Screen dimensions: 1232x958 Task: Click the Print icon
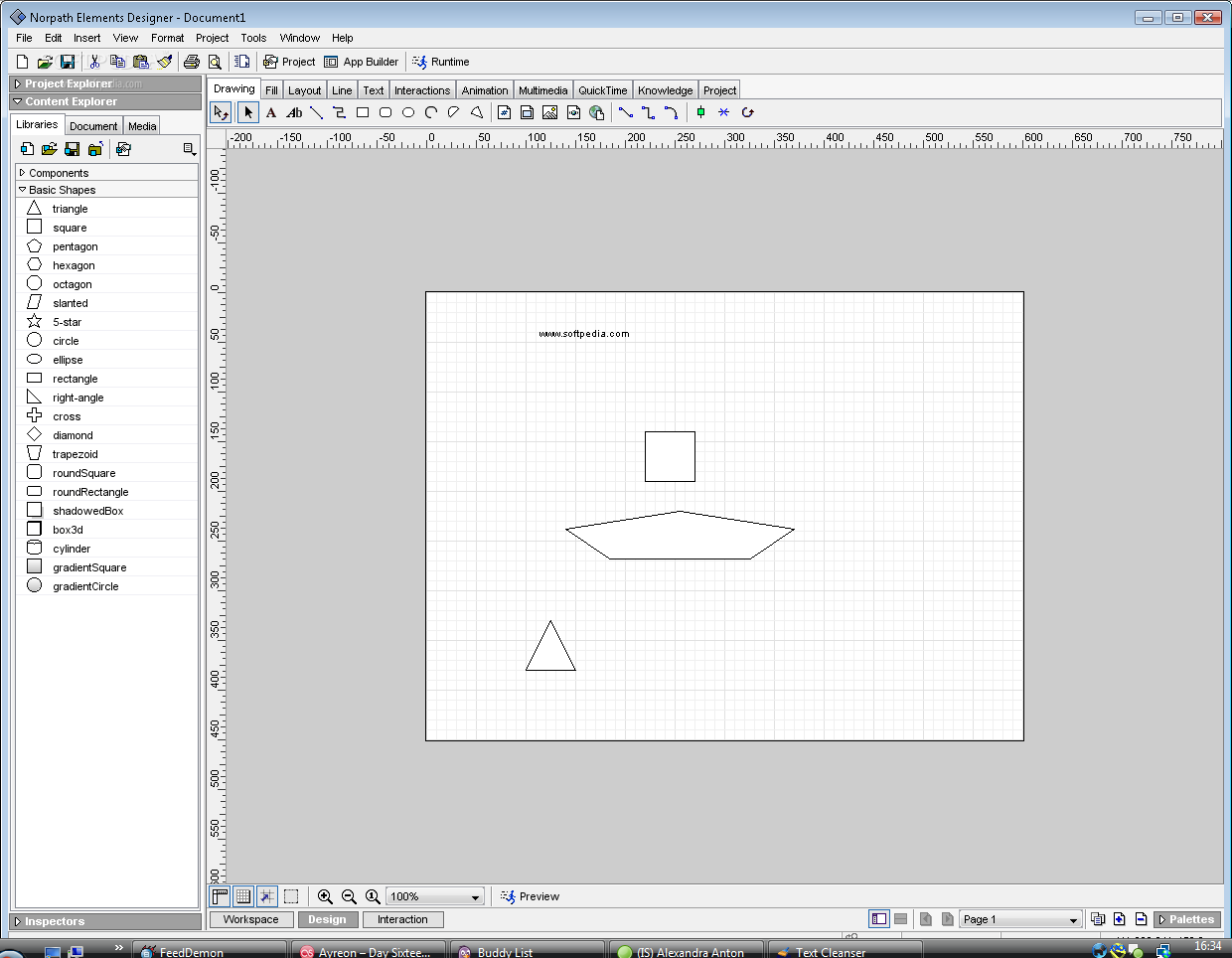click(192, 62)
